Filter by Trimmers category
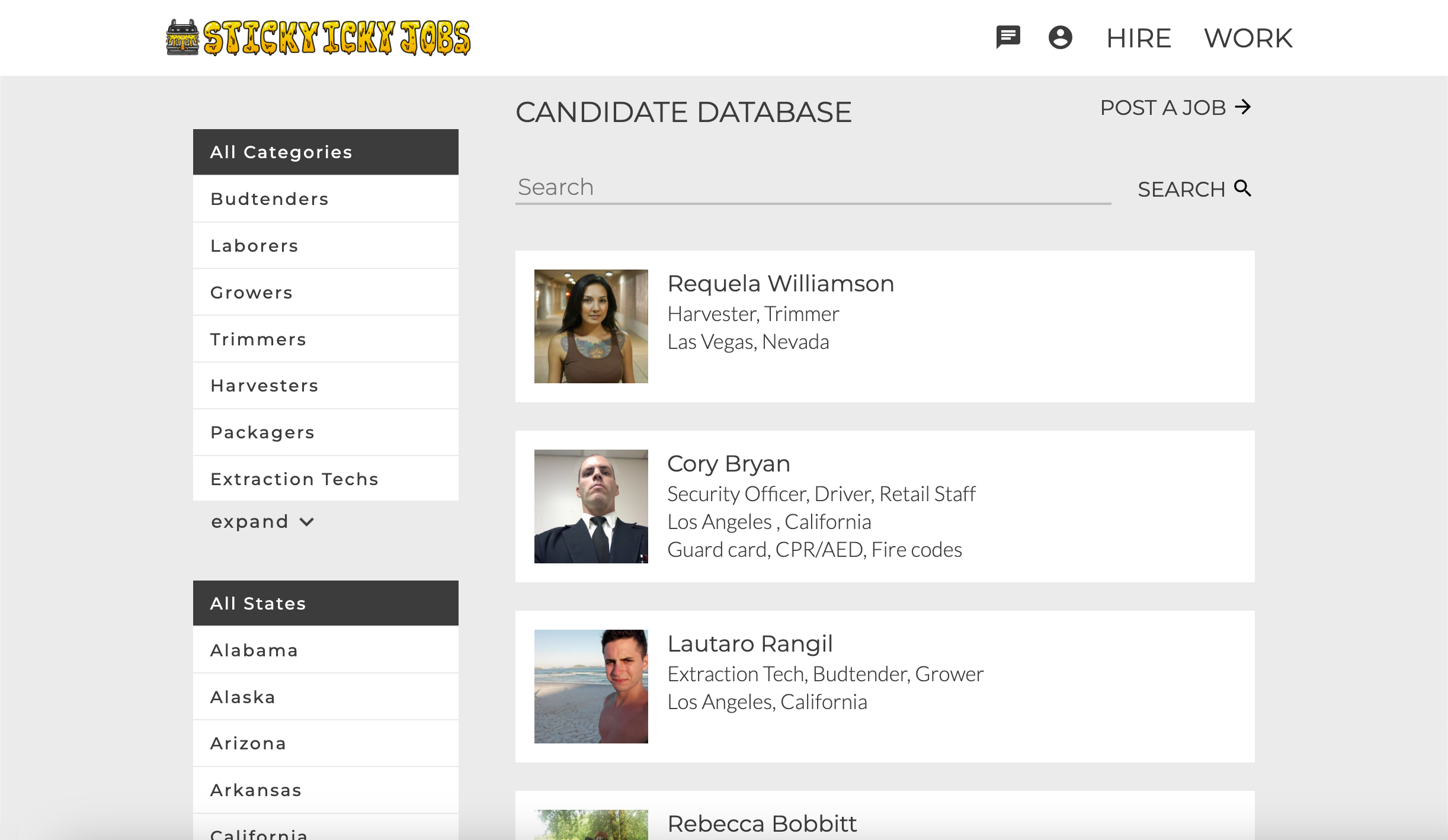 tap(325, 339)
